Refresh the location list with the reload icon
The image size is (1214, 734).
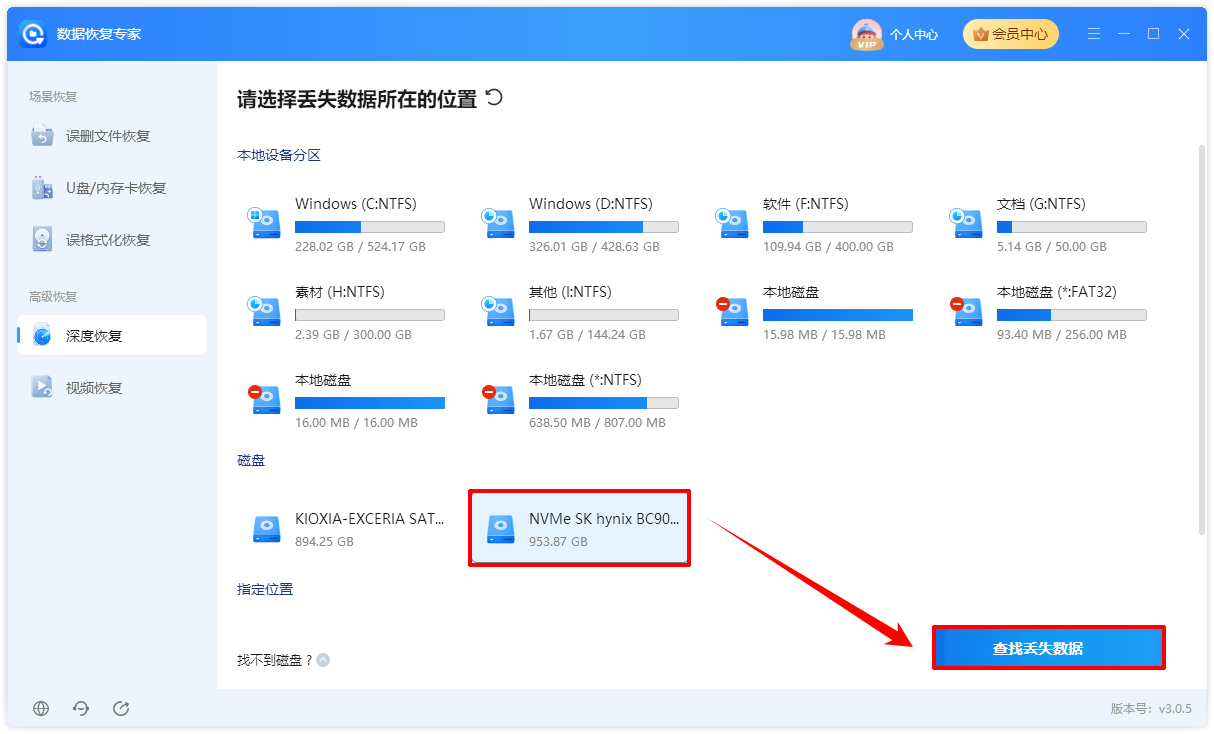click(494, 97)
